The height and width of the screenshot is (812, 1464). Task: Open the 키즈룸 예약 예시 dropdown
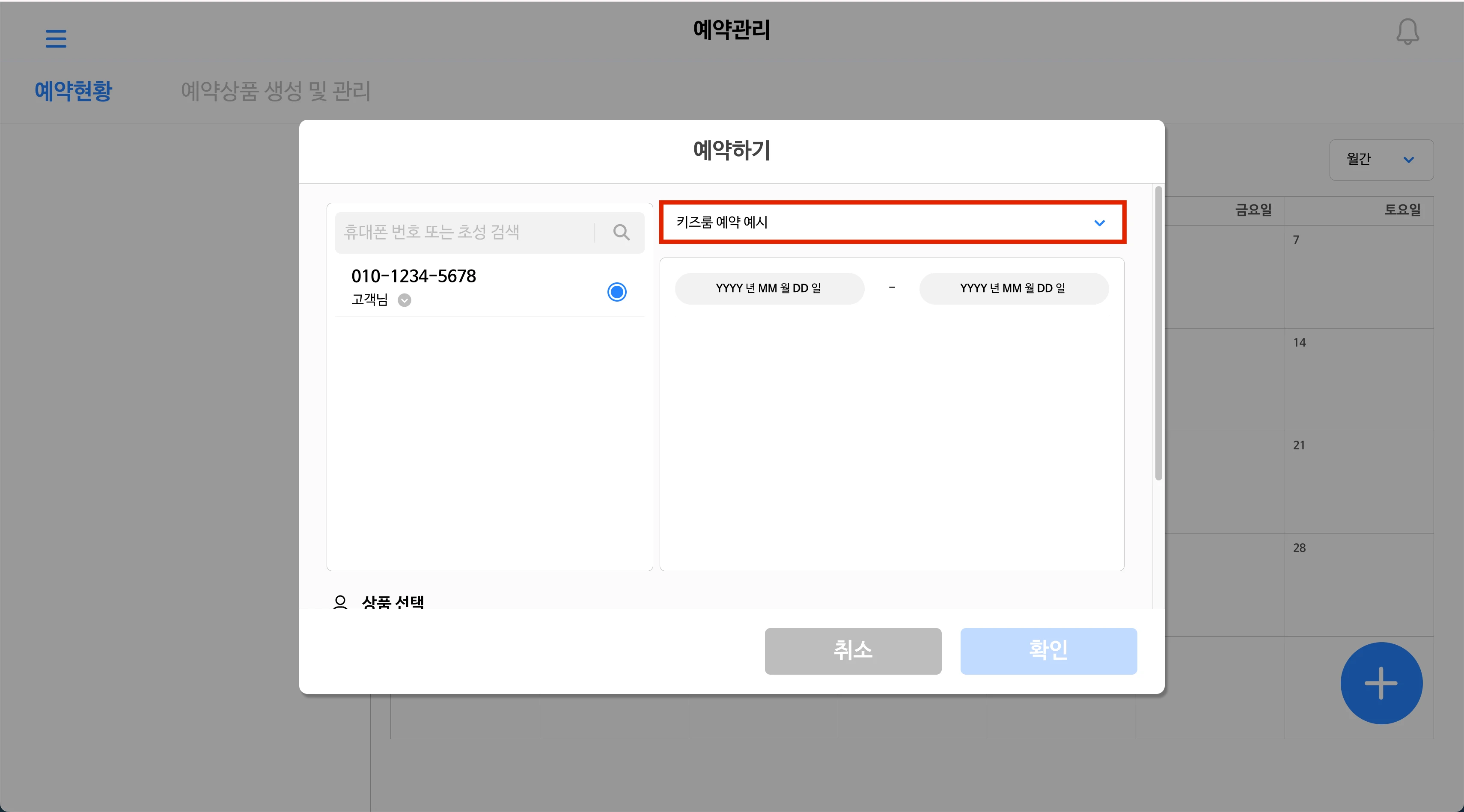(x=892, y=222)
